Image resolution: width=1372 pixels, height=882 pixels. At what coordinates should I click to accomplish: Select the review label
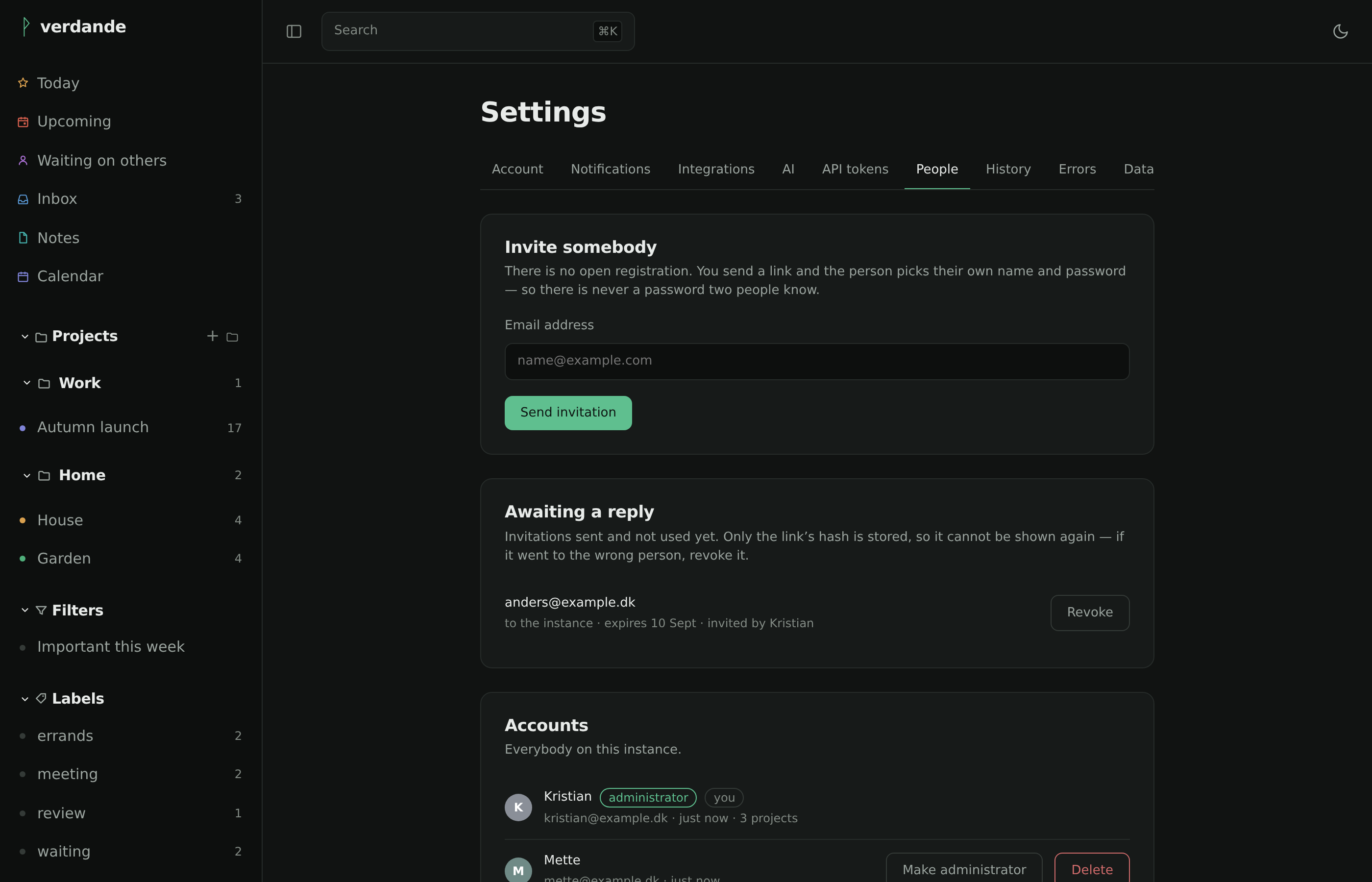131,813
